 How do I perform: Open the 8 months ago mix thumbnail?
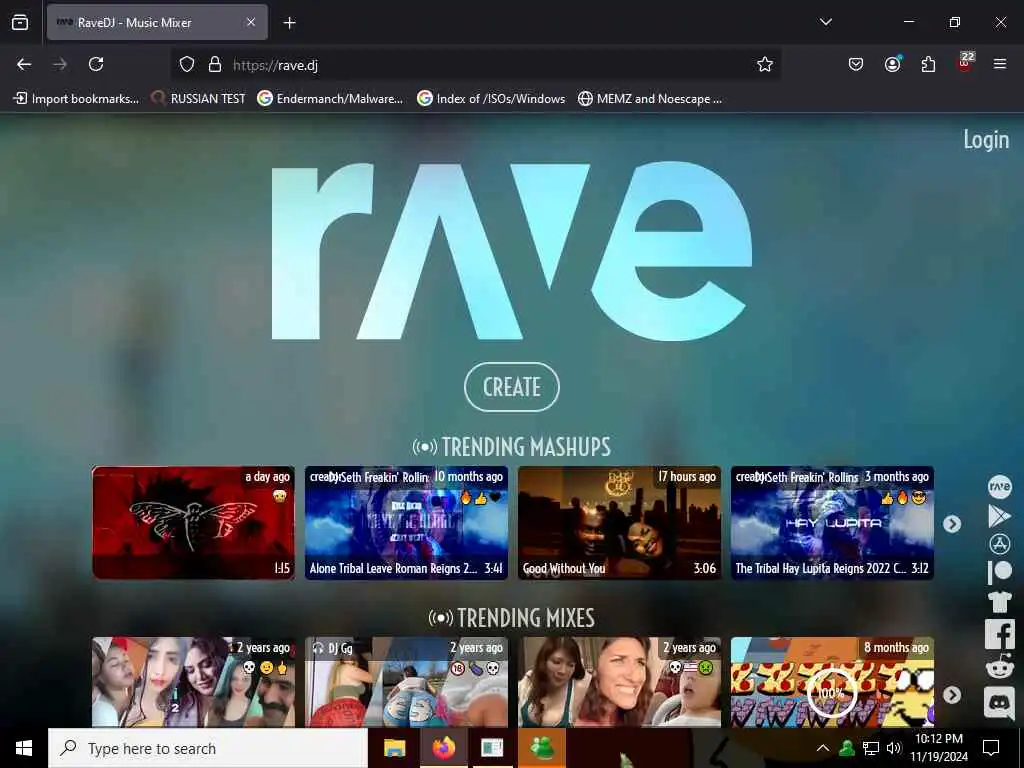(832, 682)
